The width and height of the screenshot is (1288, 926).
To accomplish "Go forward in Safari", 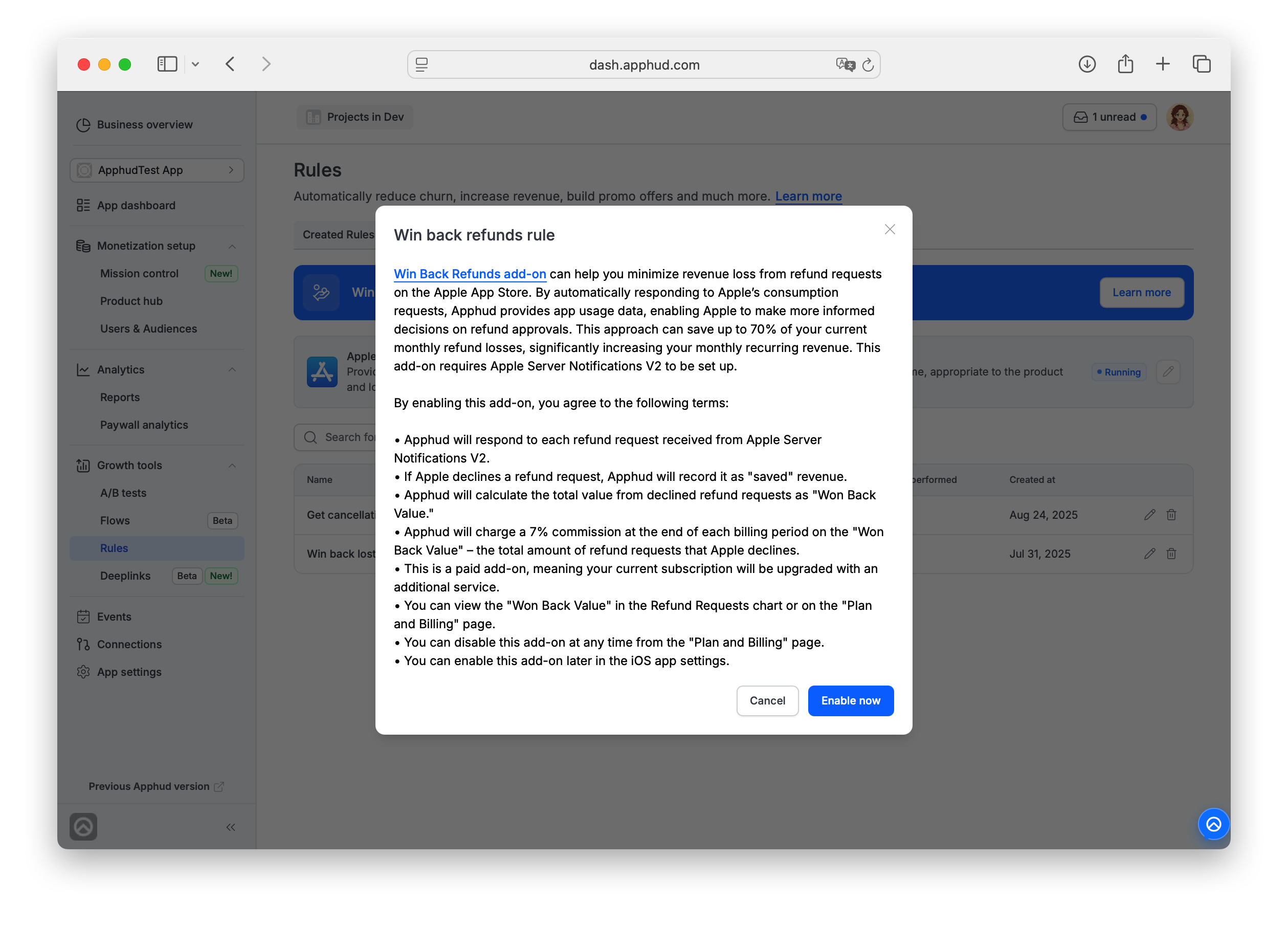I will pos(267,64).
